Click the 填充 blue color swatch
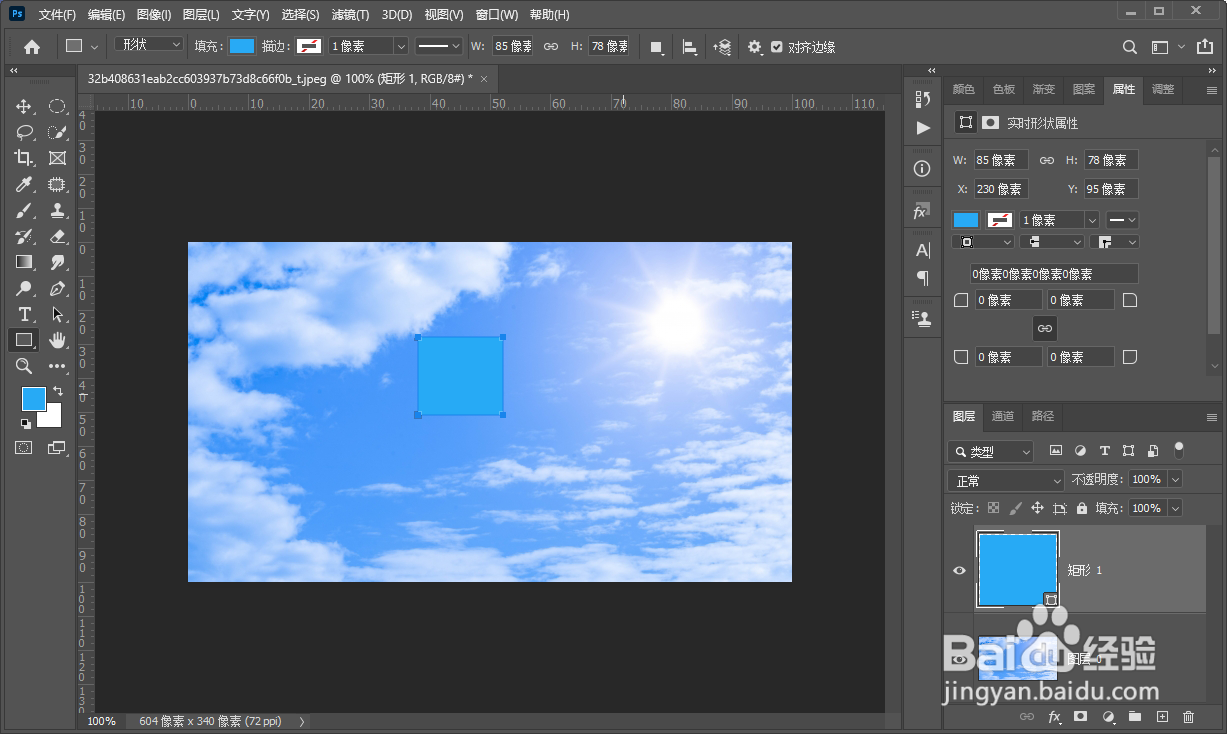The height and width of the screenshot is (734, 1227). 242,46
